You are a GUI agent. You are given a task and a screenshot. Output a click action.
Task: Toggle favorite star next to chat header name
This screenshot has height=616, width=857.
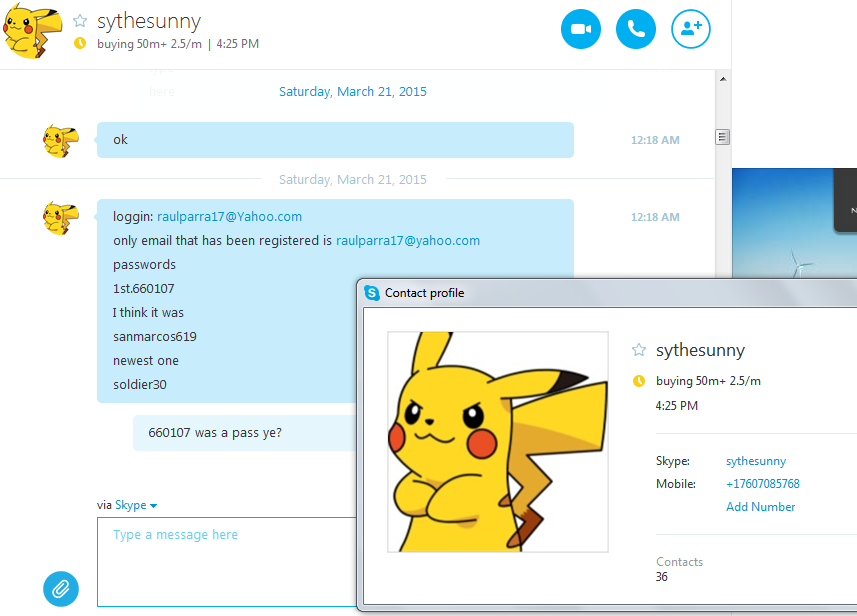coord(80,21)
